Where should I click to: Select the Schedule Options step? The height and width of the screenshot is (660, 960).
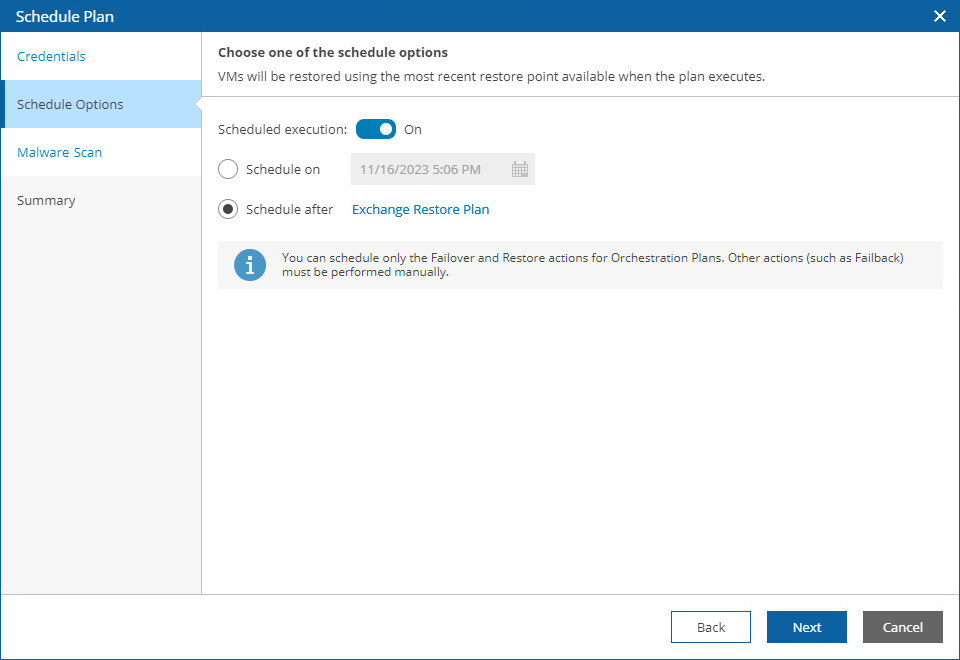[x=70, y=104]
